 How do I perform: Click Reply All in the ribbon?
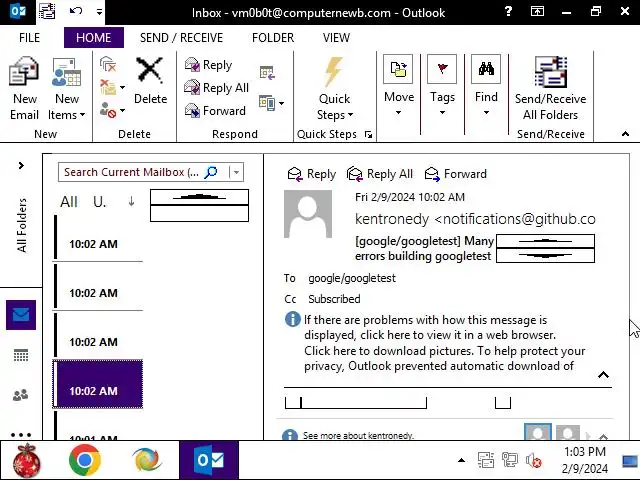216,87
